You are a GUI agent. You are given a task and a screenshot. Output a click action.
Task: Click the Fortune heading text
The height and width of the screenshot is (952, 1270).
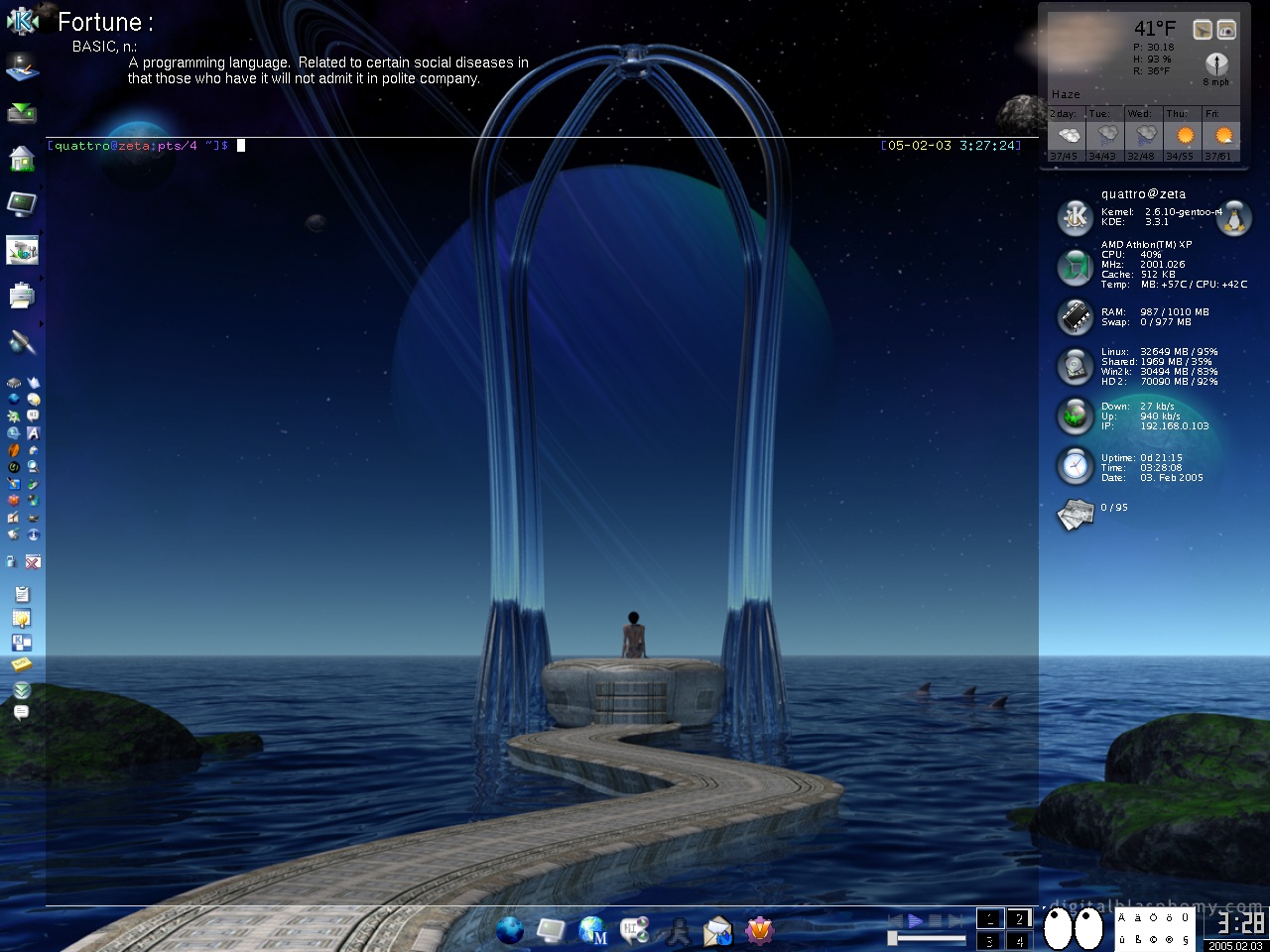coord(105,22)
